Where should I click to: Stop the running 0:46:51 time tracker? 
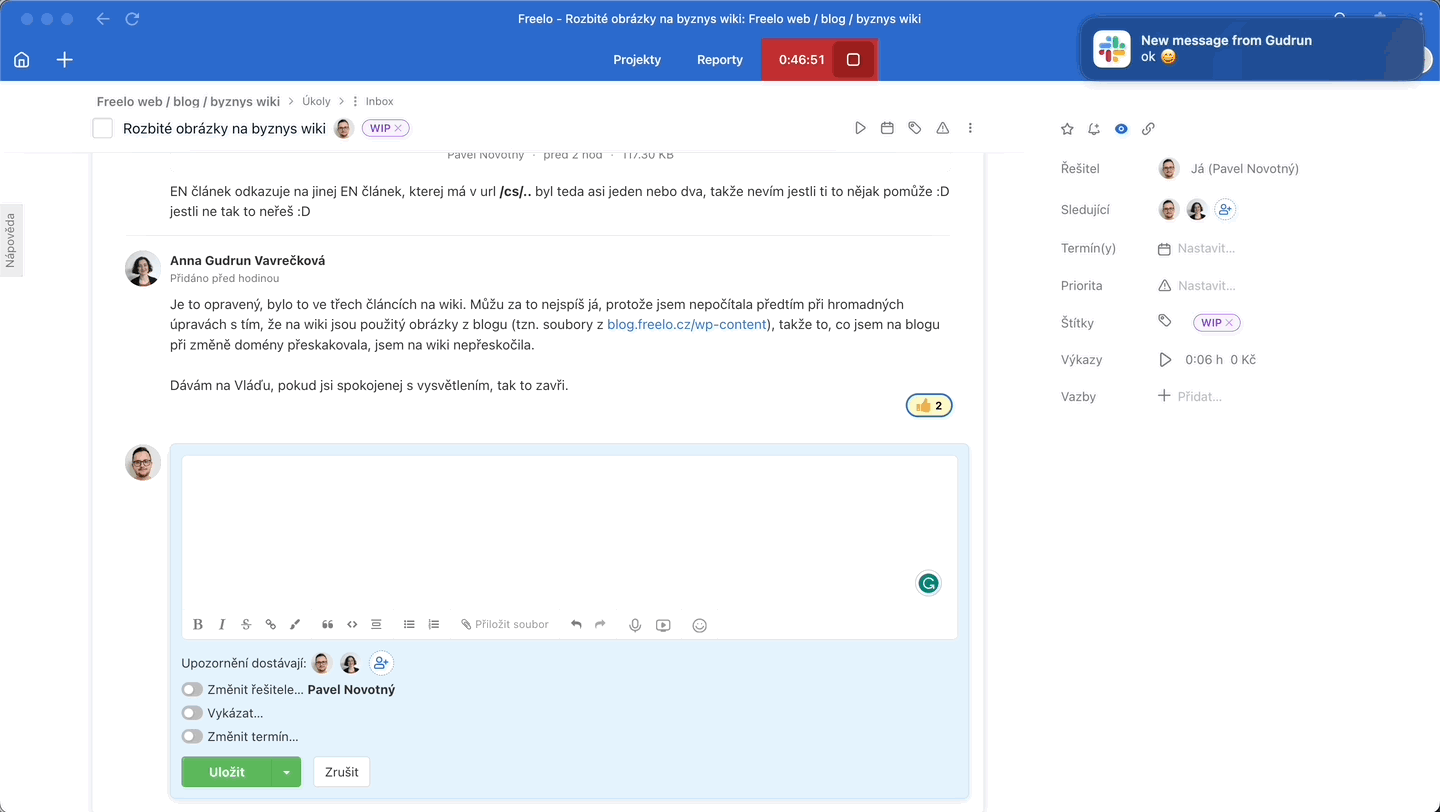click(x=853, y=60)
